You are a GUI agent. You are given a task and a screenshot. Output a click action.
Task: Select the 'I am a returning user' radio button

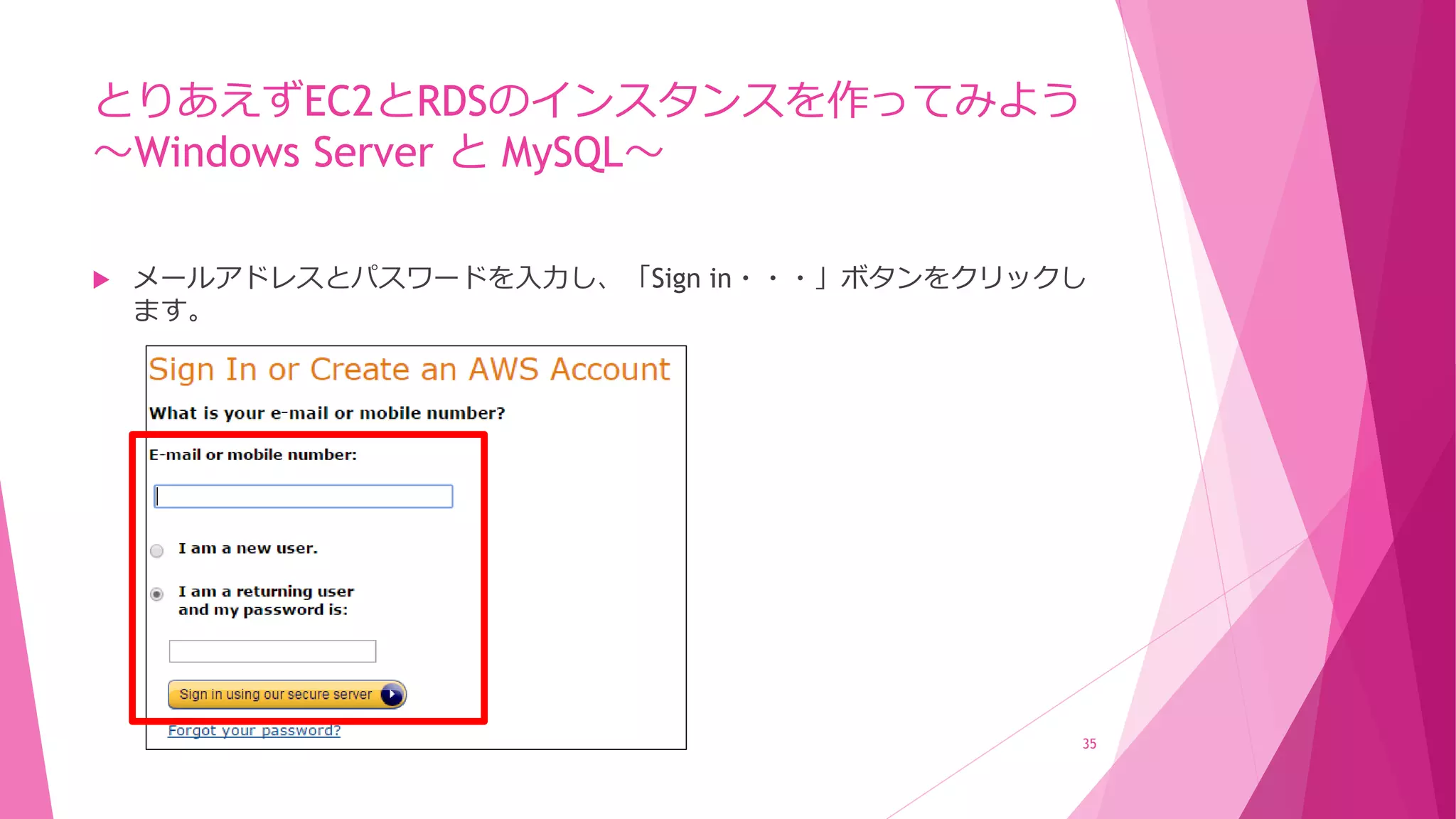157,594
